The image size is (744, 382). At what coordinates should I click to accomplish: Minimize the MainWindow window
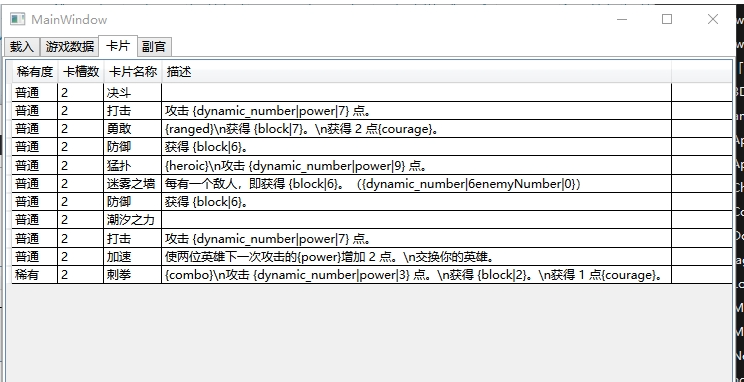click(622, 19)
